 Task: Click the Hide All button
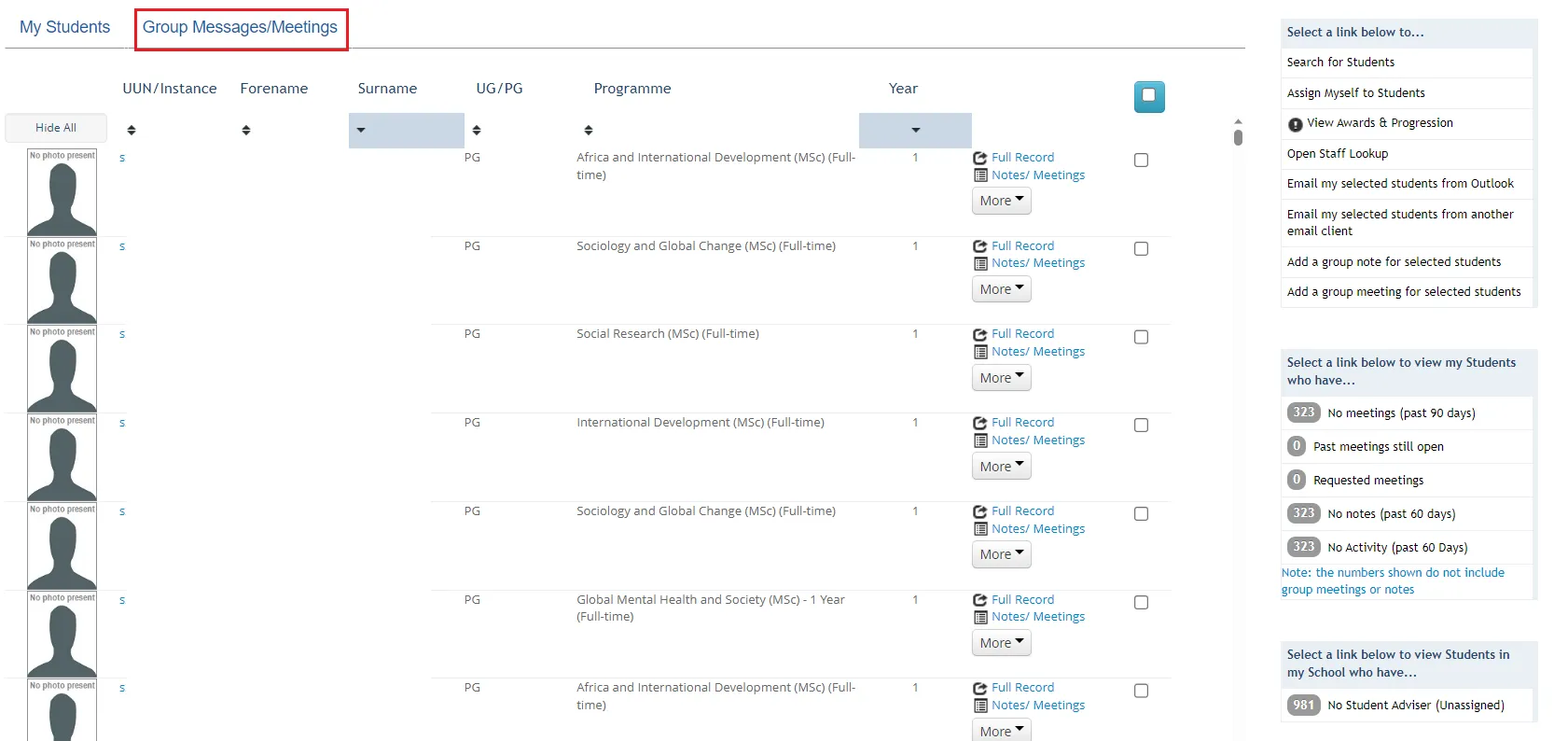pyautogui.click(x=56, y=128)
